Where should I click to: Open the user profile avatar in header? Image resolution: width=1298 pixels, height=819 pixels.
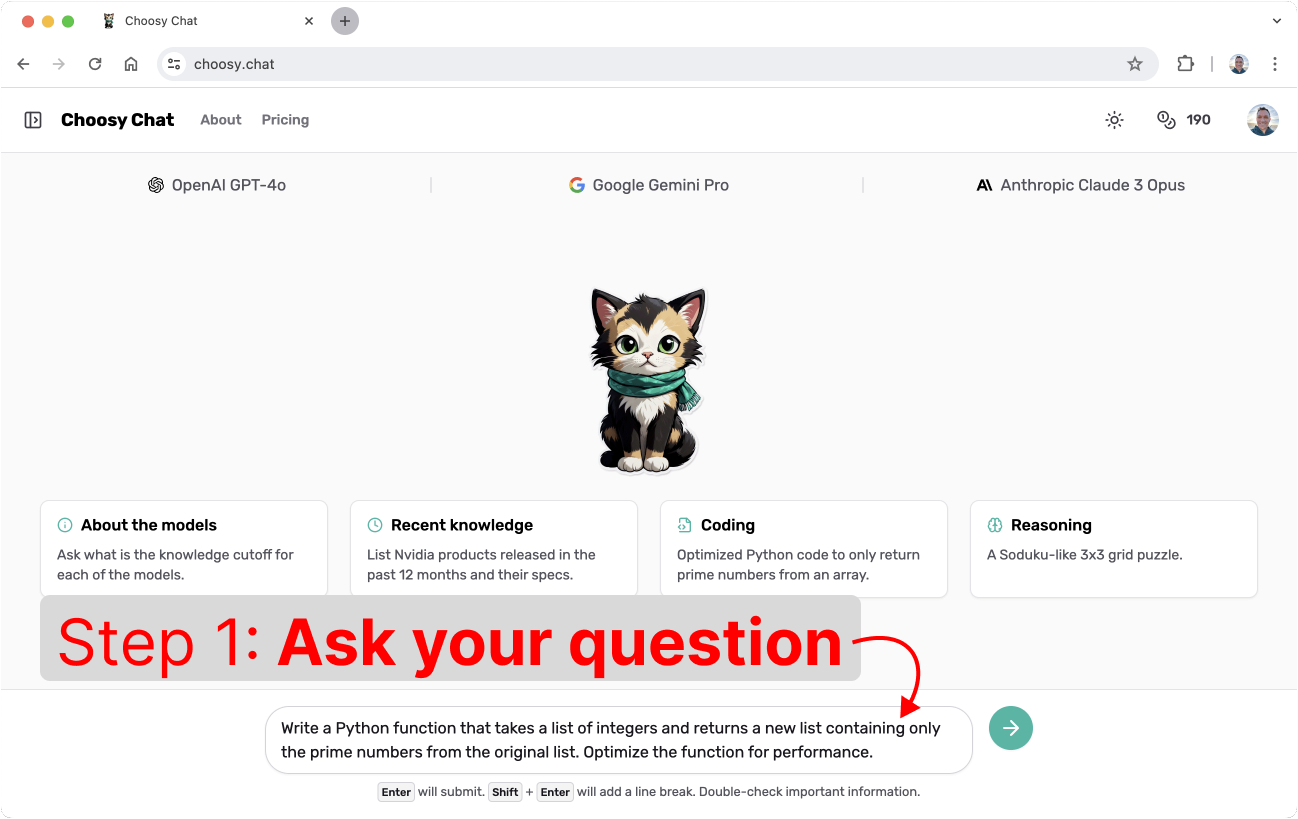(x=1263, y=120)
